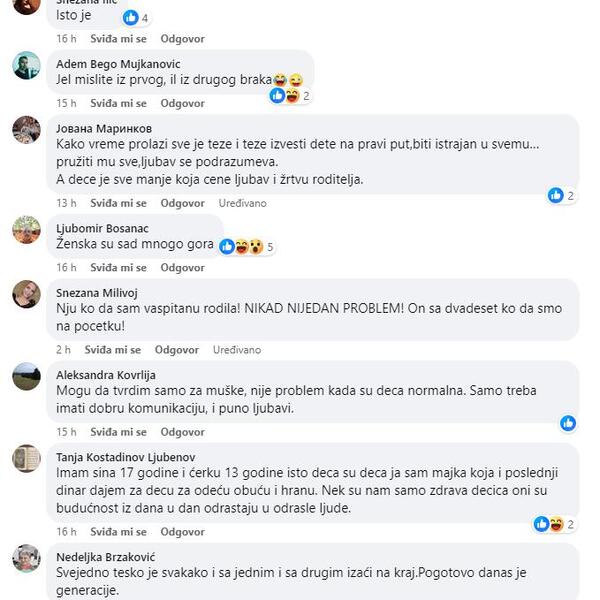The image size is (600, 600).
Task: Click the like count on Јована Маринков's comment
Action: 562,196
